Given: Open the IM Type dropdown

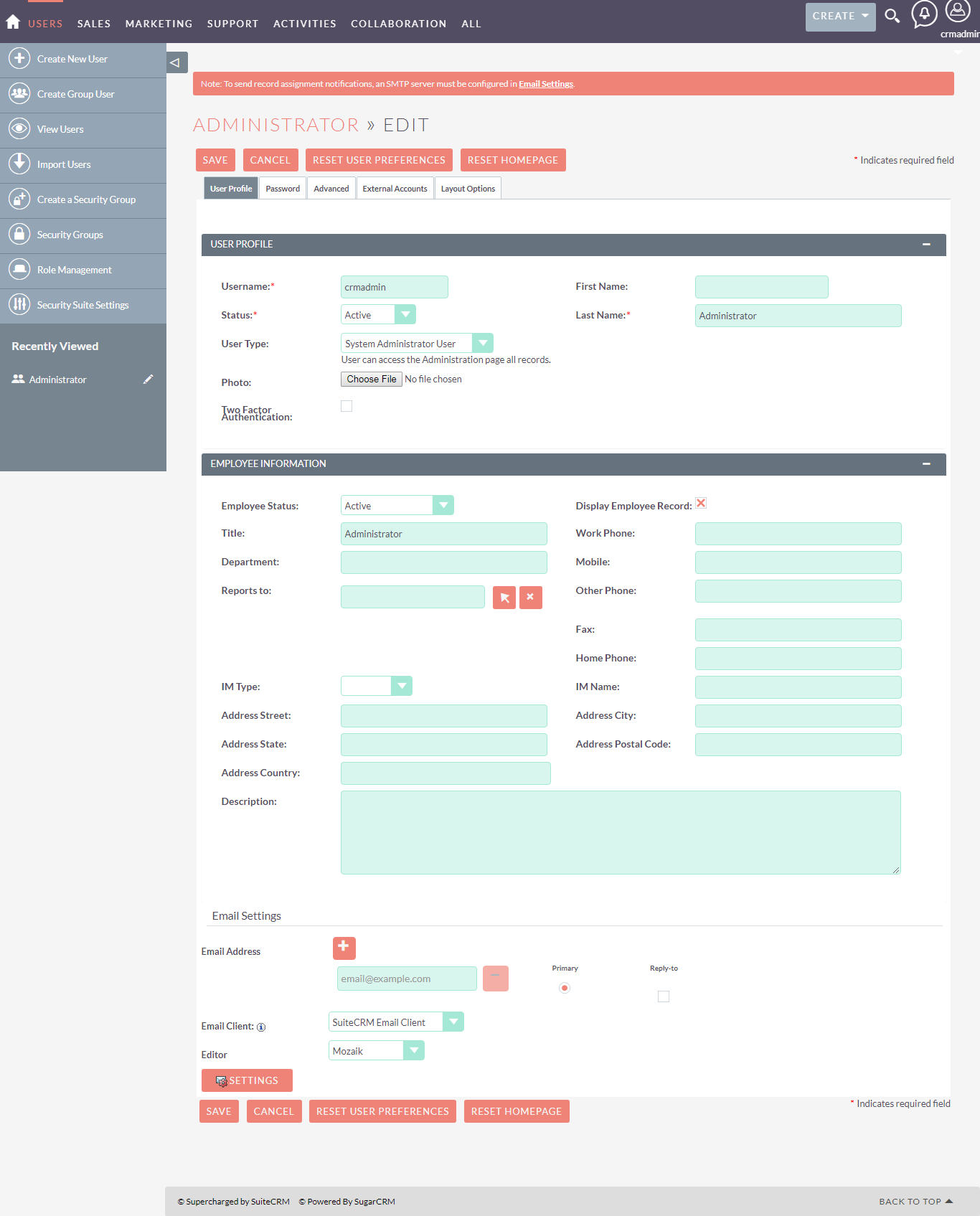Looking at the screenshot, I should coord(376,686).
